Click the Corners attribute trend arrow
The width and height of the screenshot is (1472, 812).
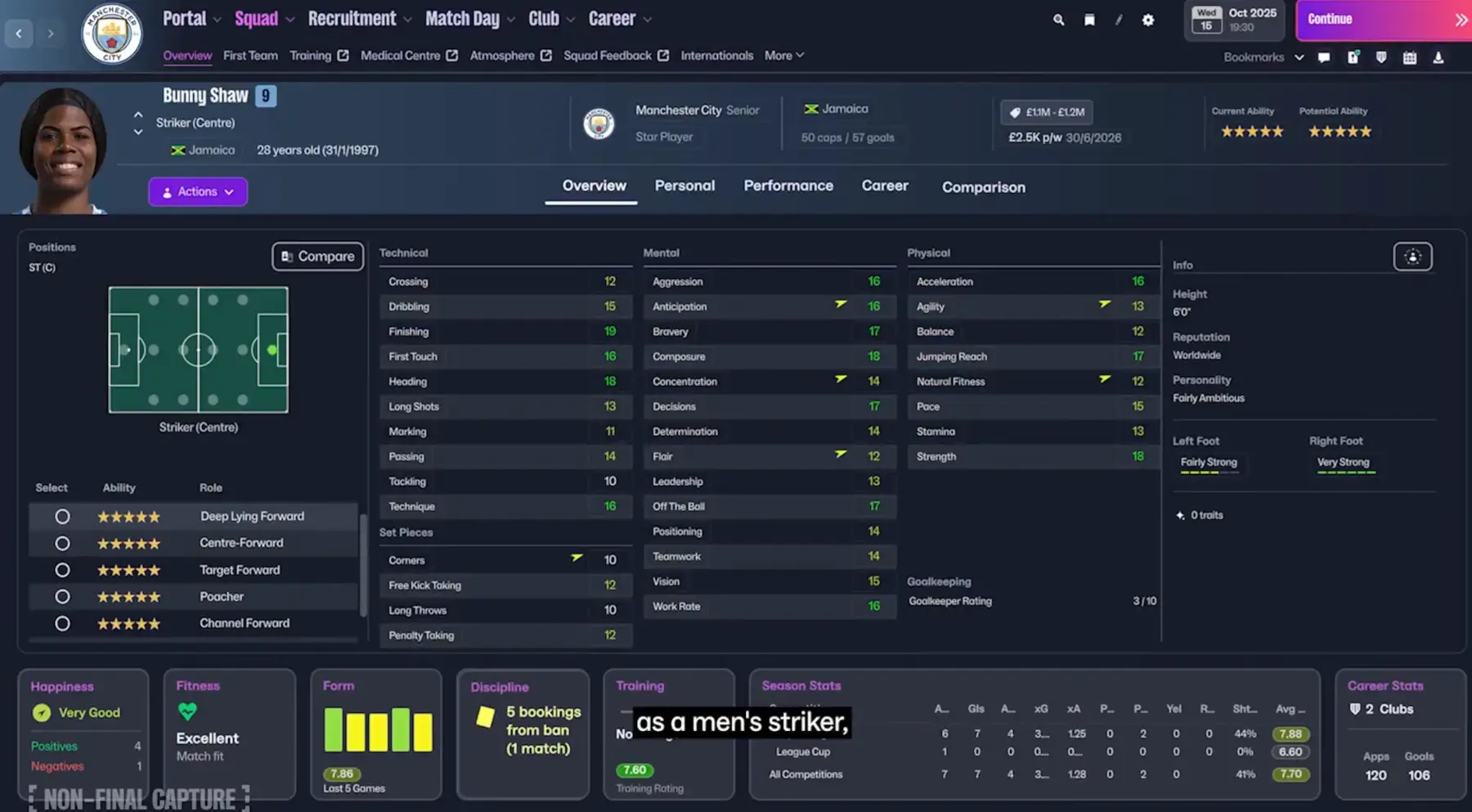click(x=577, y=558)
